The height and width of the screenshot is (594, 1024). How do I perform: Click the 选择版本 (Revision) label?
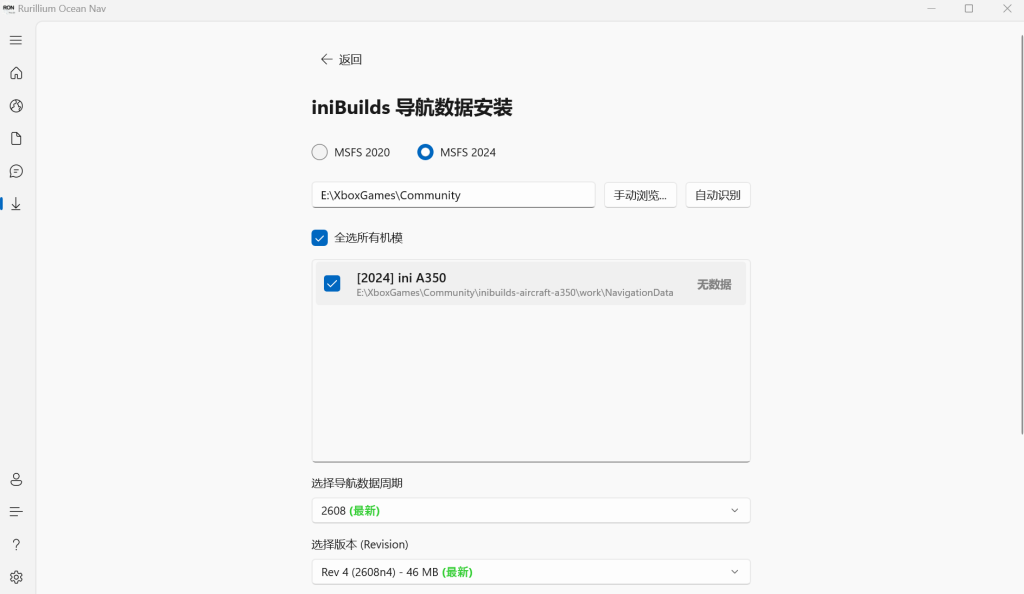pyautogui.click(x=360, y=544)
